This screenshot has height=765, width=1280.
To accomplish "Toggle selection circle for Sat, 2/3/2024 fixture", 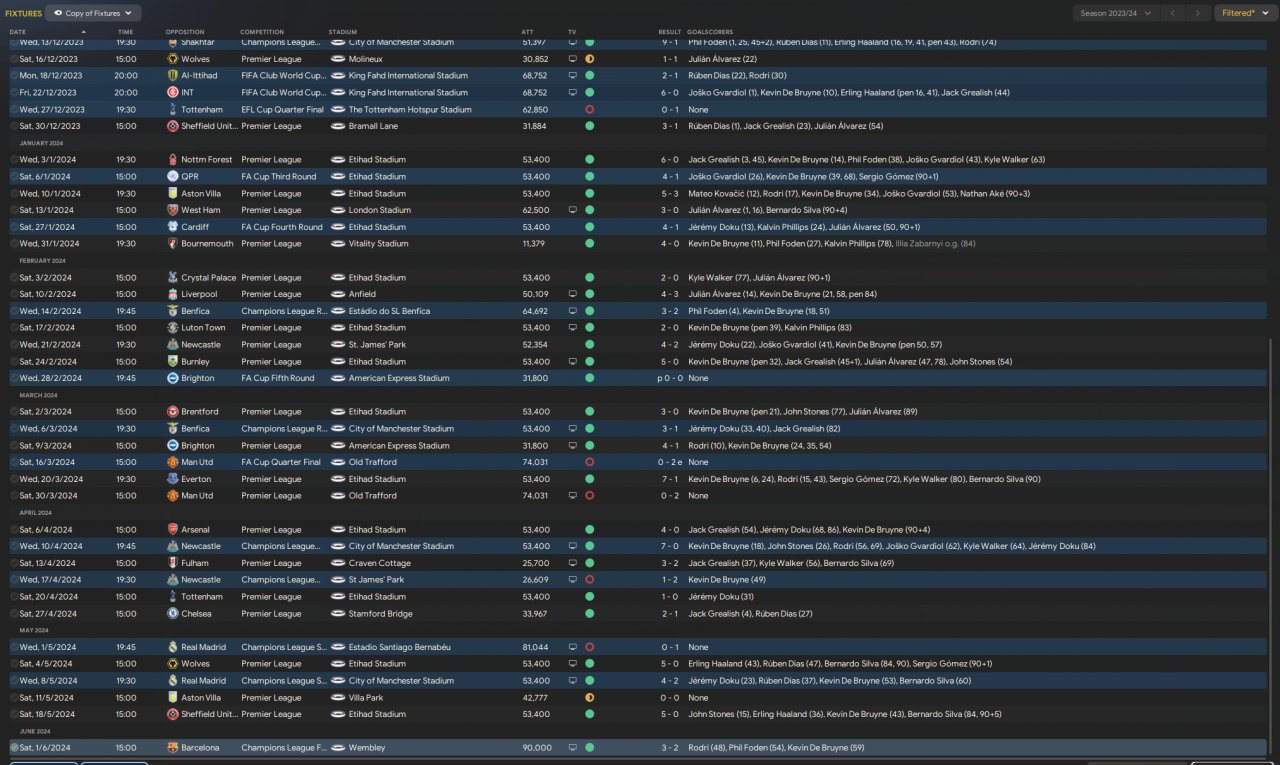I will [x=14, y=412].
